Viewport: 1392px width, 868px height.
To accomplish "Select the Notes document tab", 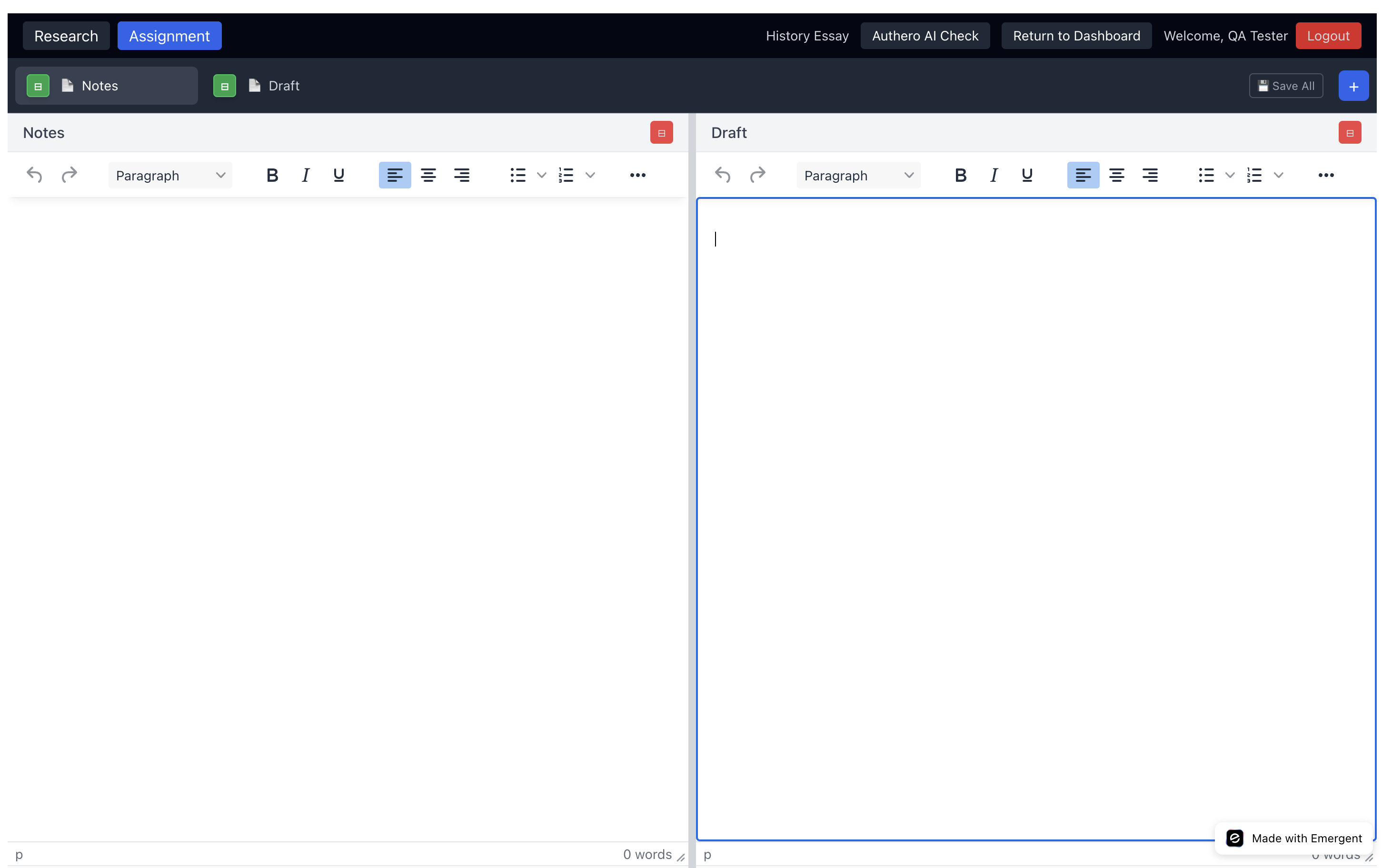I will (99, 86).
